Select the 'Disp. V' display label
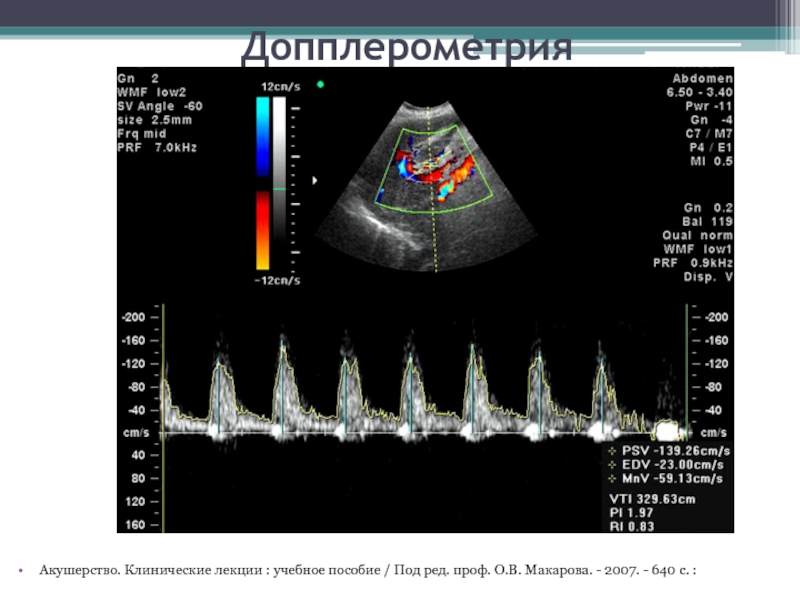 (x=708, y=277)
